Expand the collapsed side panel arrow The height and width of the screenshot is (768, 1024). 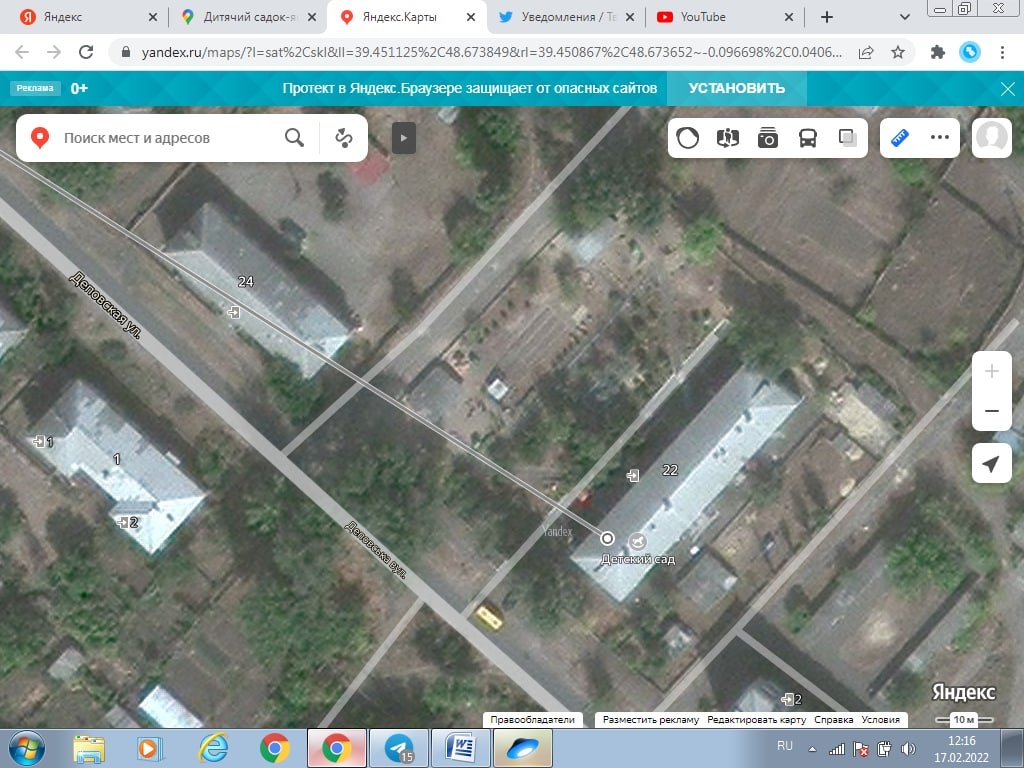coord(403,138)
